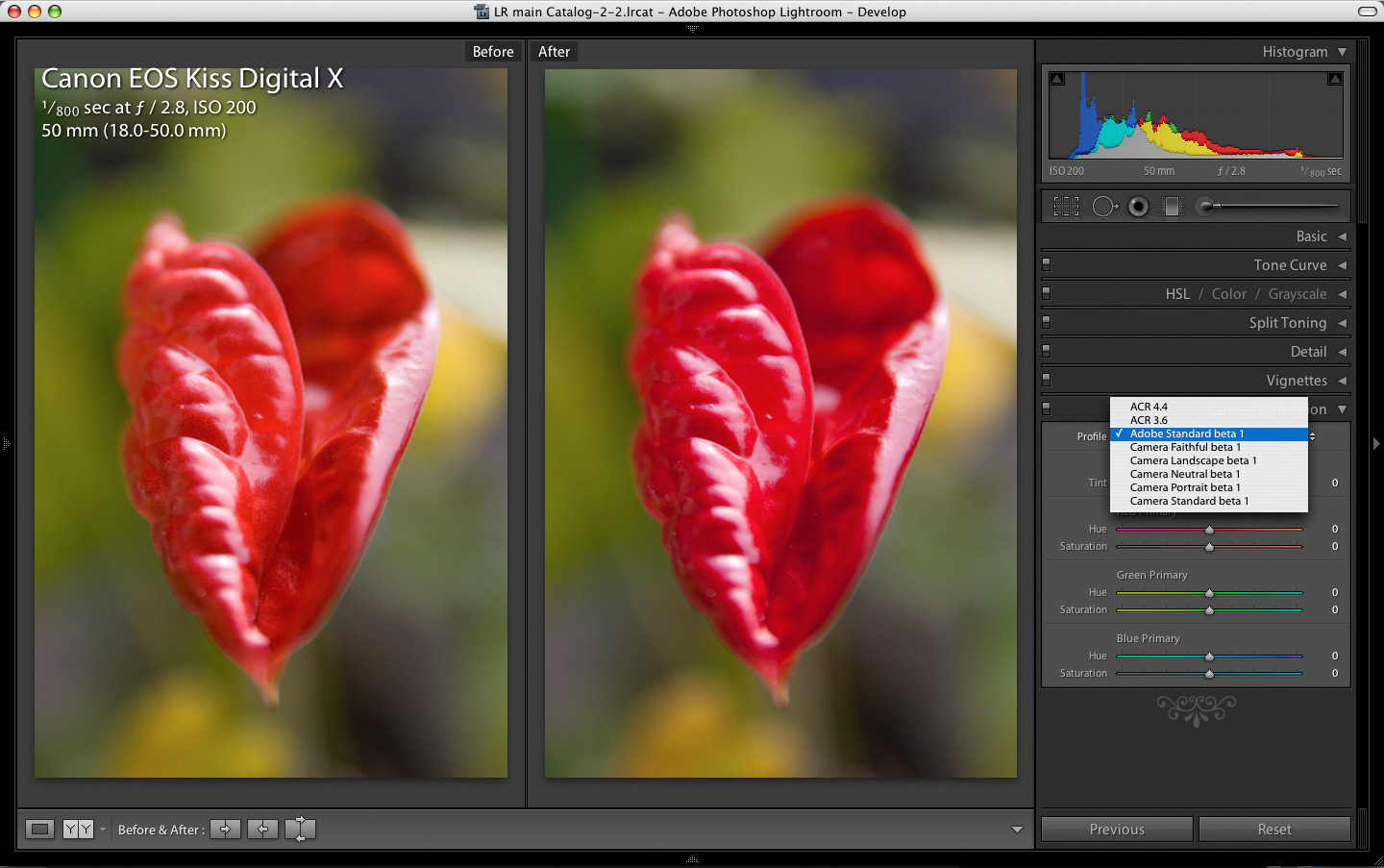
Task: Toggle HSL adjustments on/off switch
Action: (1047, 293)
